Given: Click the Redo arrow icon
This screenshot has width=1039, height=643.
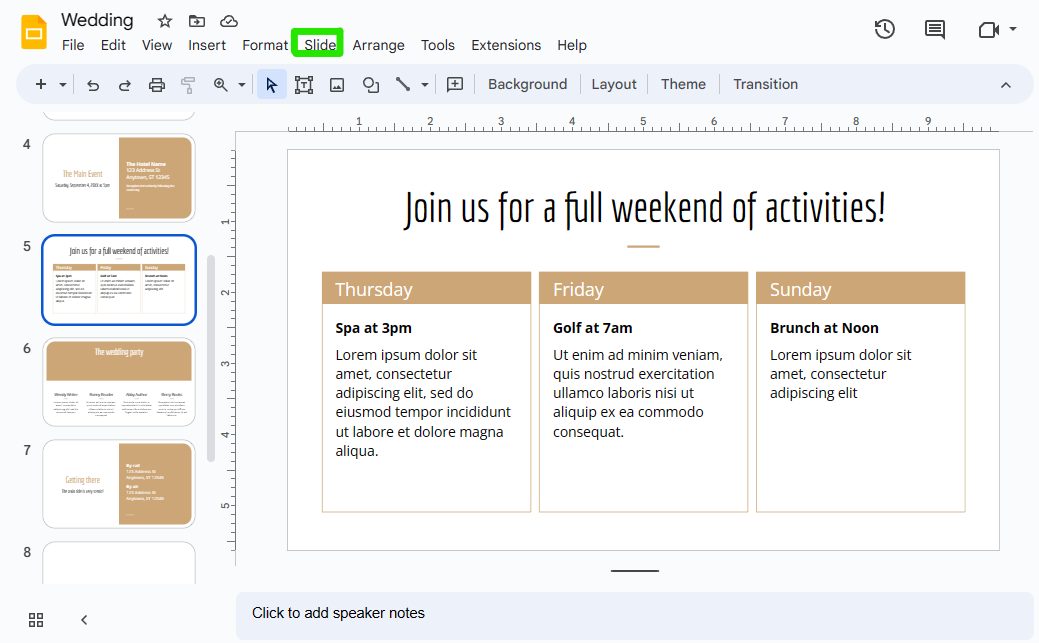Looking at the screenshot, I should click(x=125, y=85).
